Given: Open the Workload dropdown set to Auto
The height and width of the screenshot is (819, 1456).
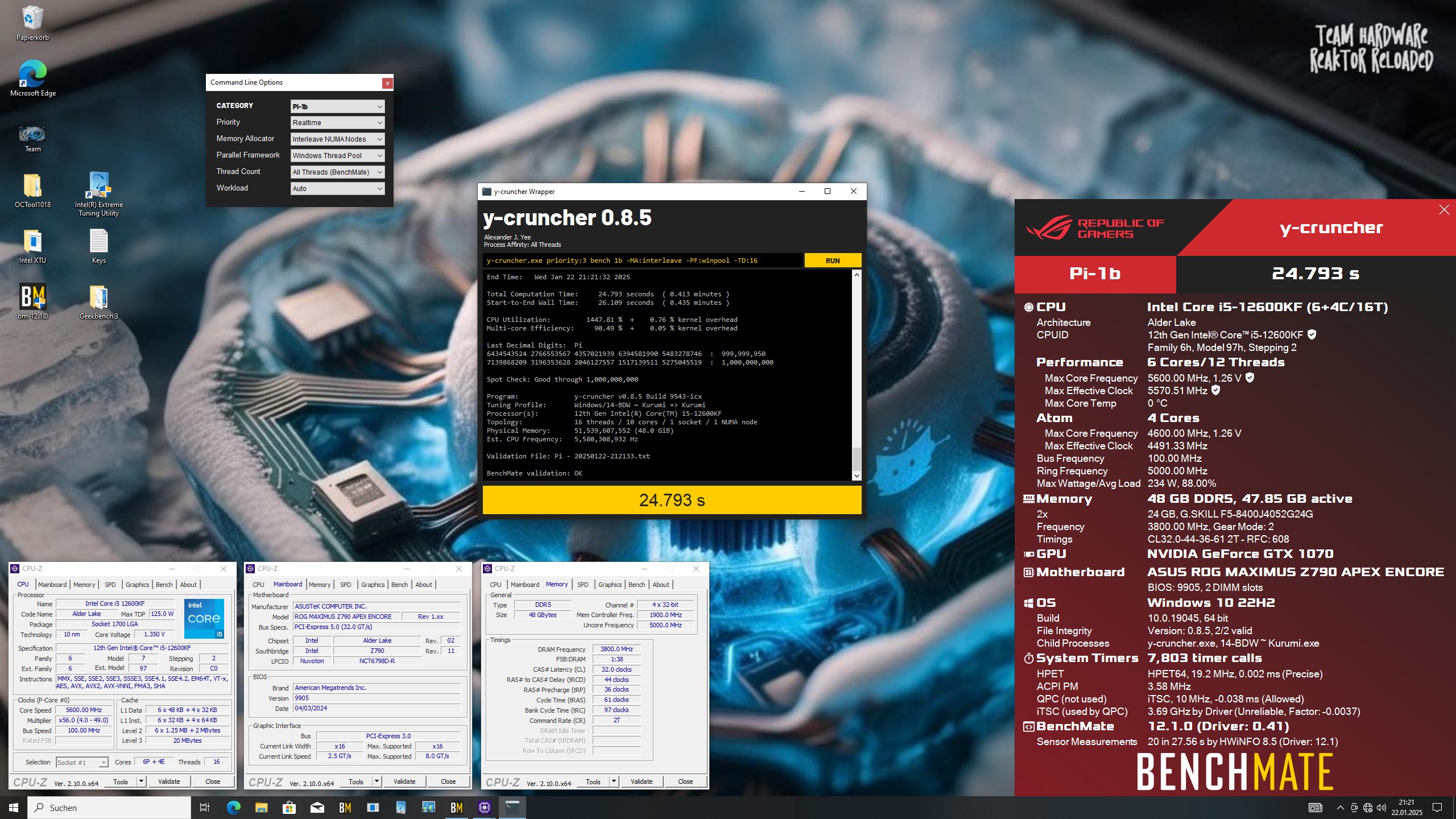Looking at the screenshot, I should tap(337, 189).
